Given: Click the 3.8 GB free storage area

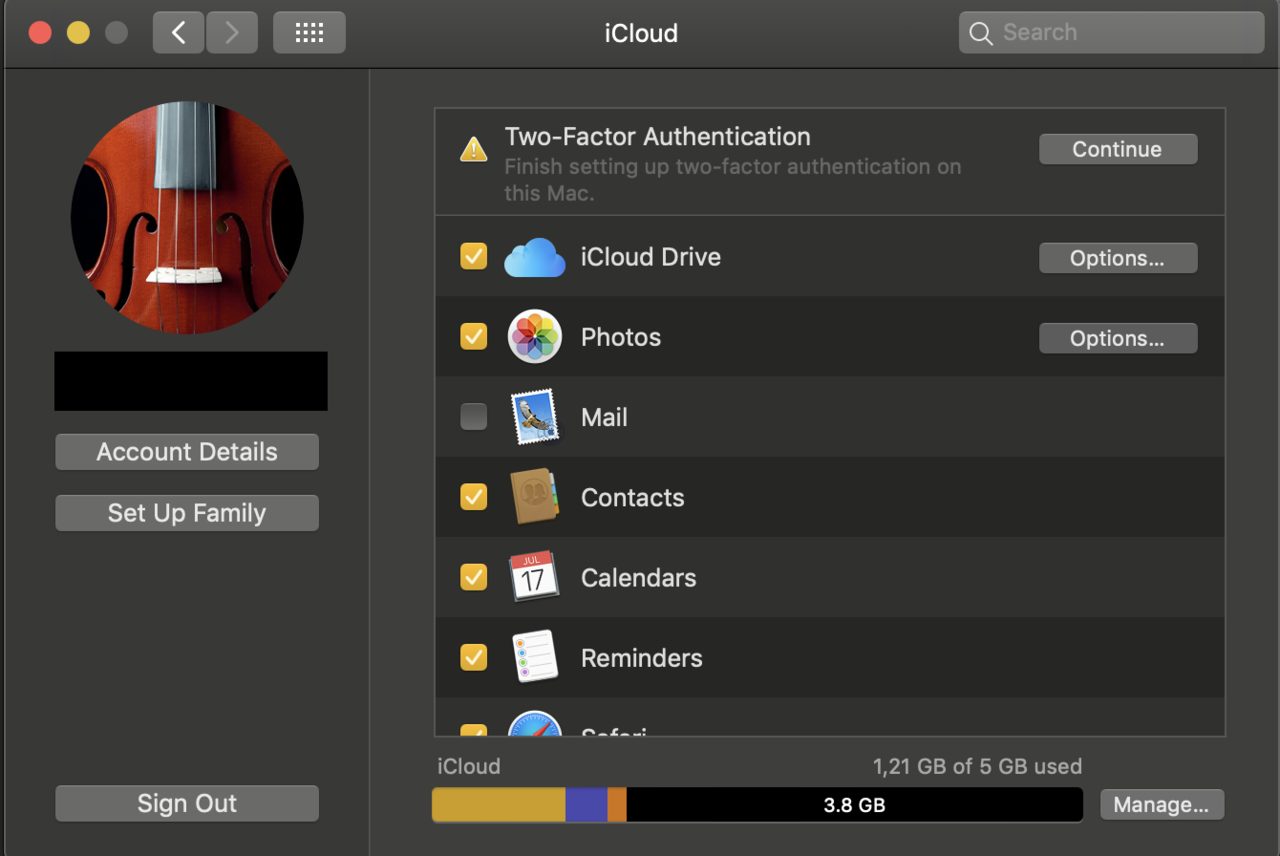Looking at the screenshot, I should (x=854, y=805).
